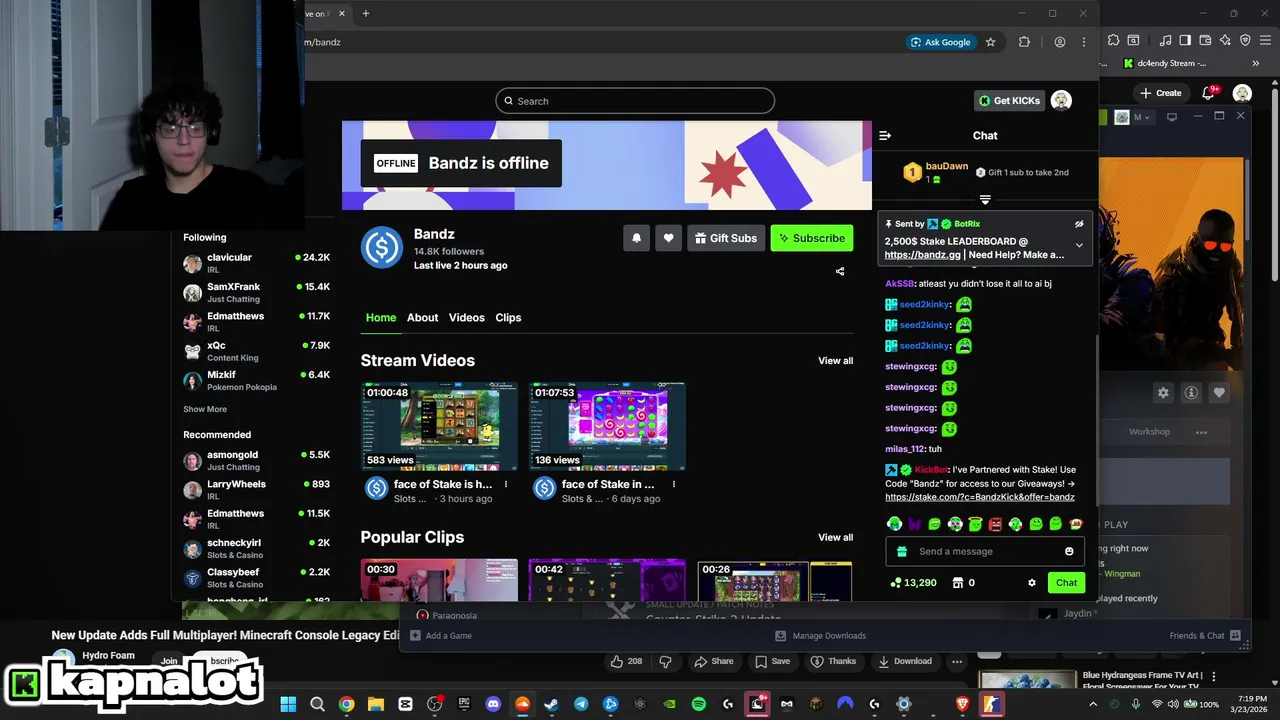Open asmongold channel in Recommended
This screenshot has height=720, width=1280.
tap(256, 461)
